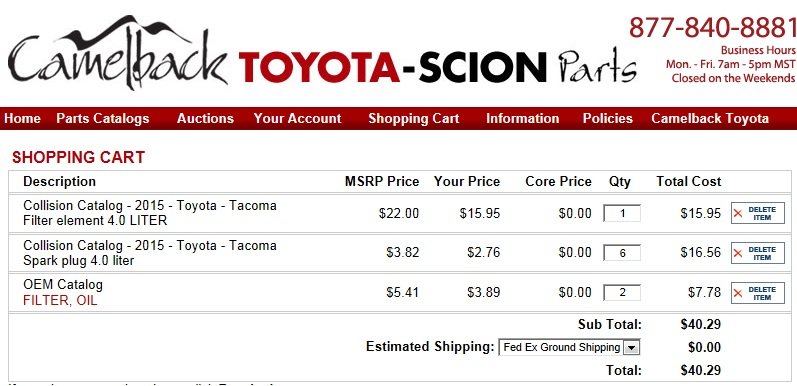Delete the Filter element 4.0 LITER item
Image resolution: width=797 pixels, height=386 pixels.
(757, 213)
